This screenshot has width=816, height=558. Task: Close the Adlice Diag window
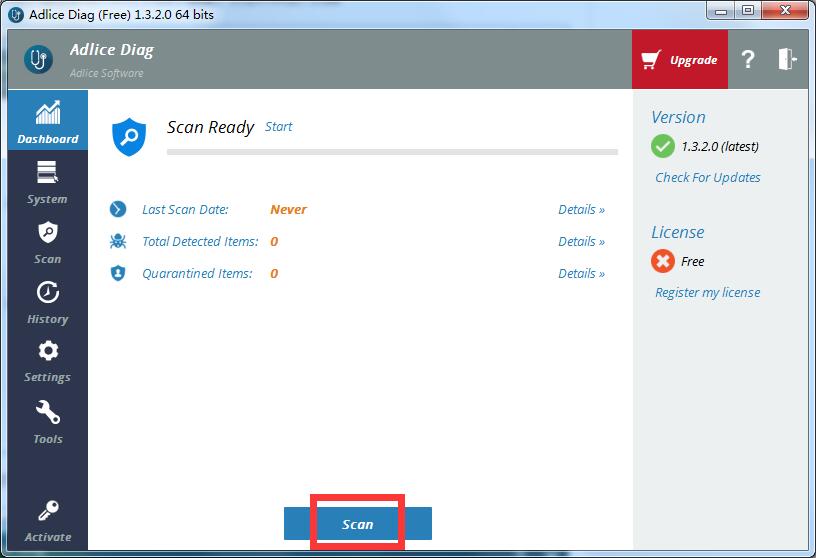pos(785,11)
